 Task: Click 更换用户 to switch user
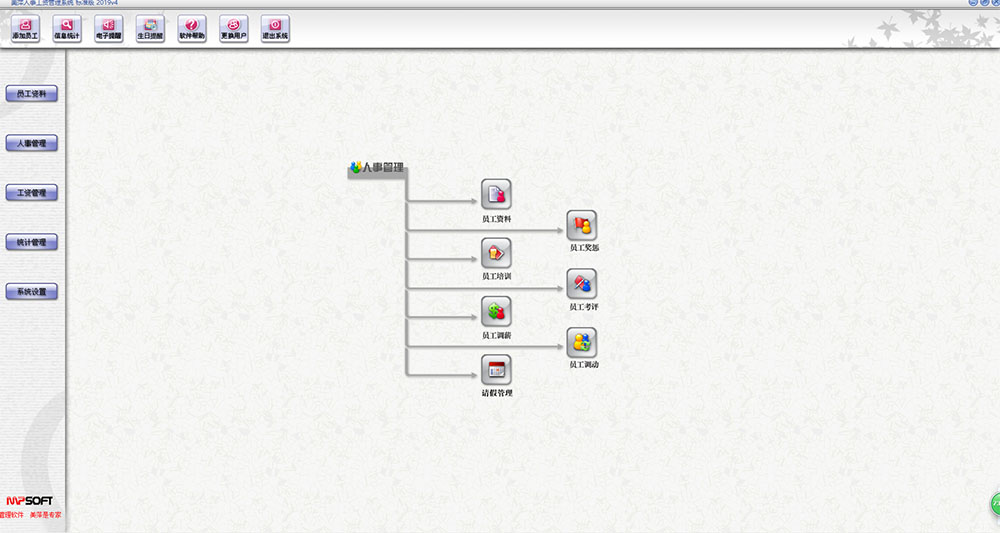click(x=233, y=29)
